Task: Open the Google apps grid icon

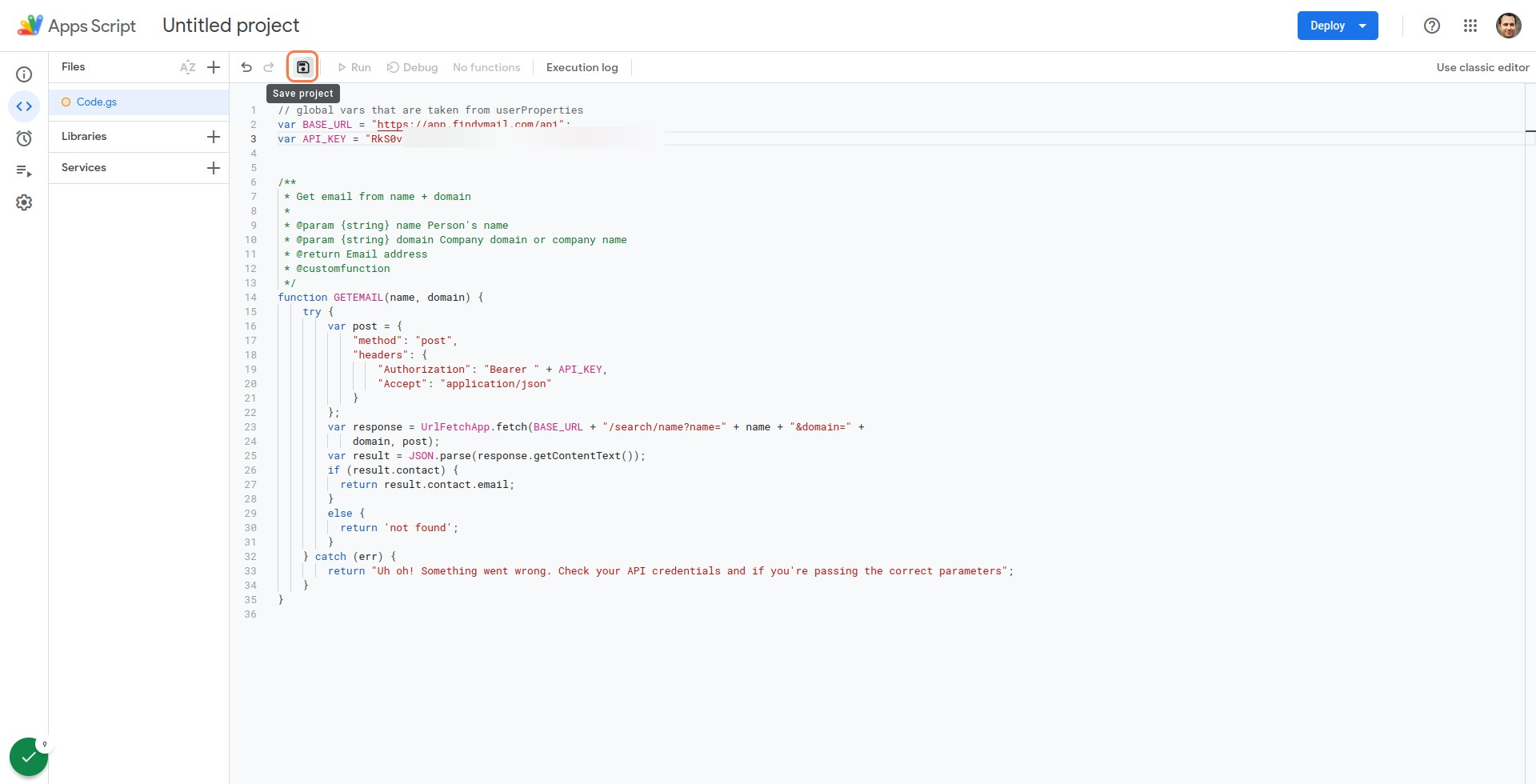Action: (1470, 26)
